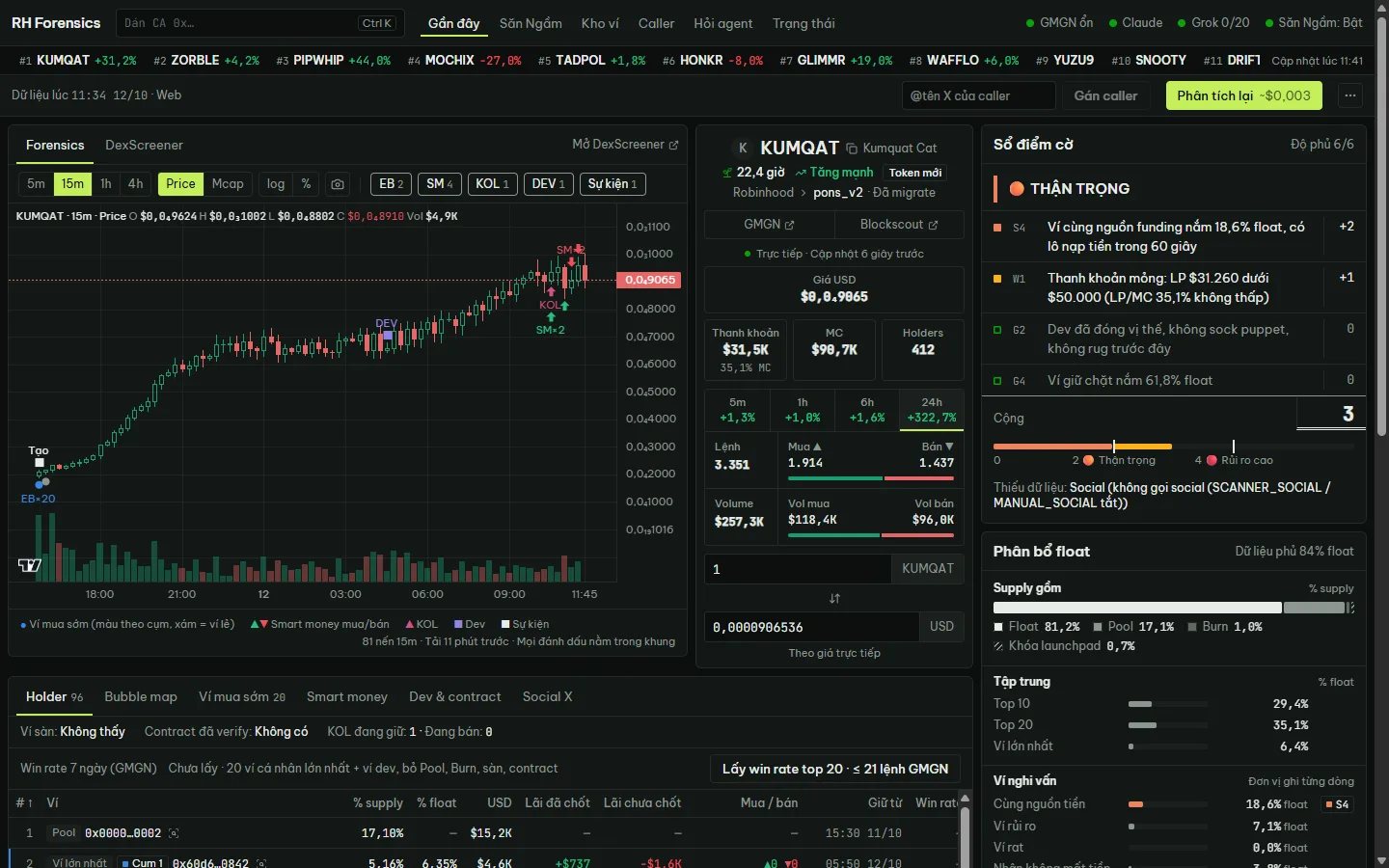Toggle the KOL markers on chart
The height and width of the screenshot is (868, 1389).
[493, 184]
